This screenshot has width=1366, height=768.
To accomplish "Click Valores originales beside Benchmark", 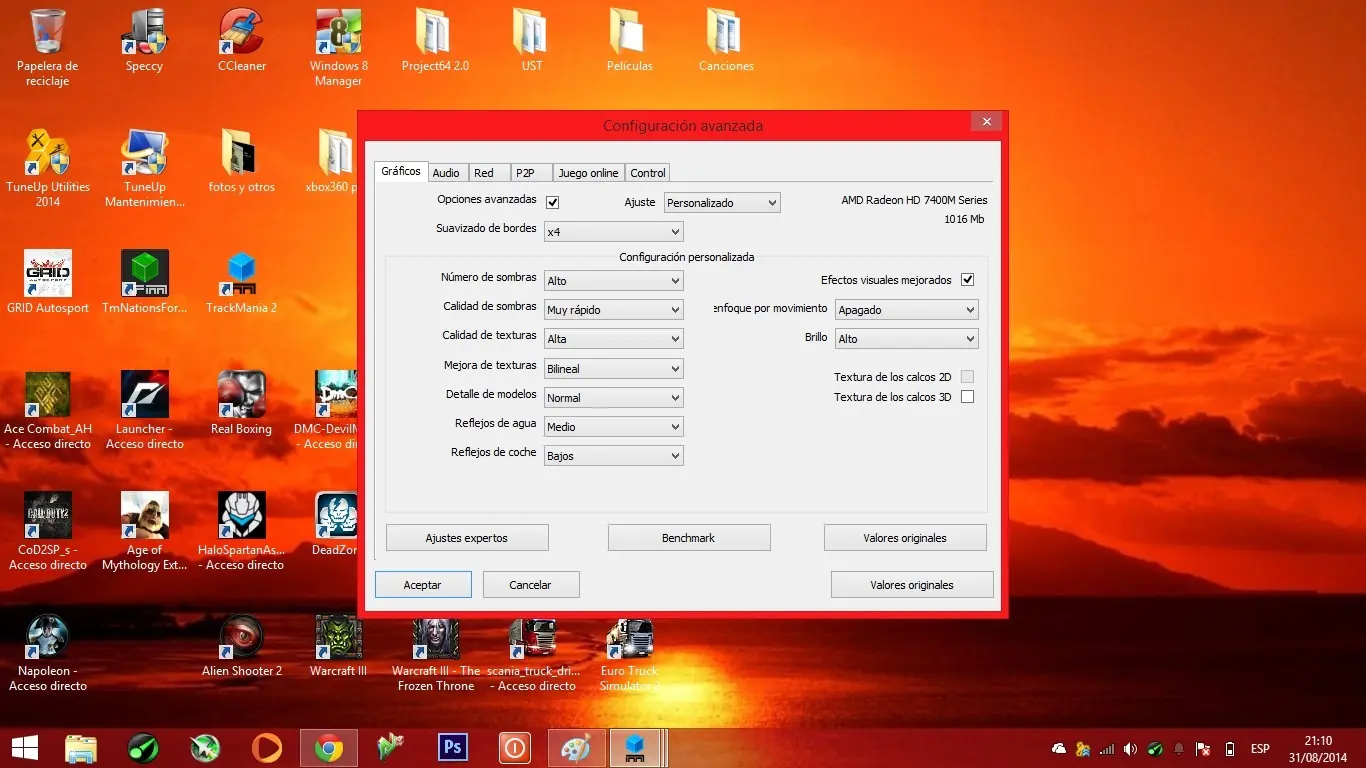I will click(905, 538).
